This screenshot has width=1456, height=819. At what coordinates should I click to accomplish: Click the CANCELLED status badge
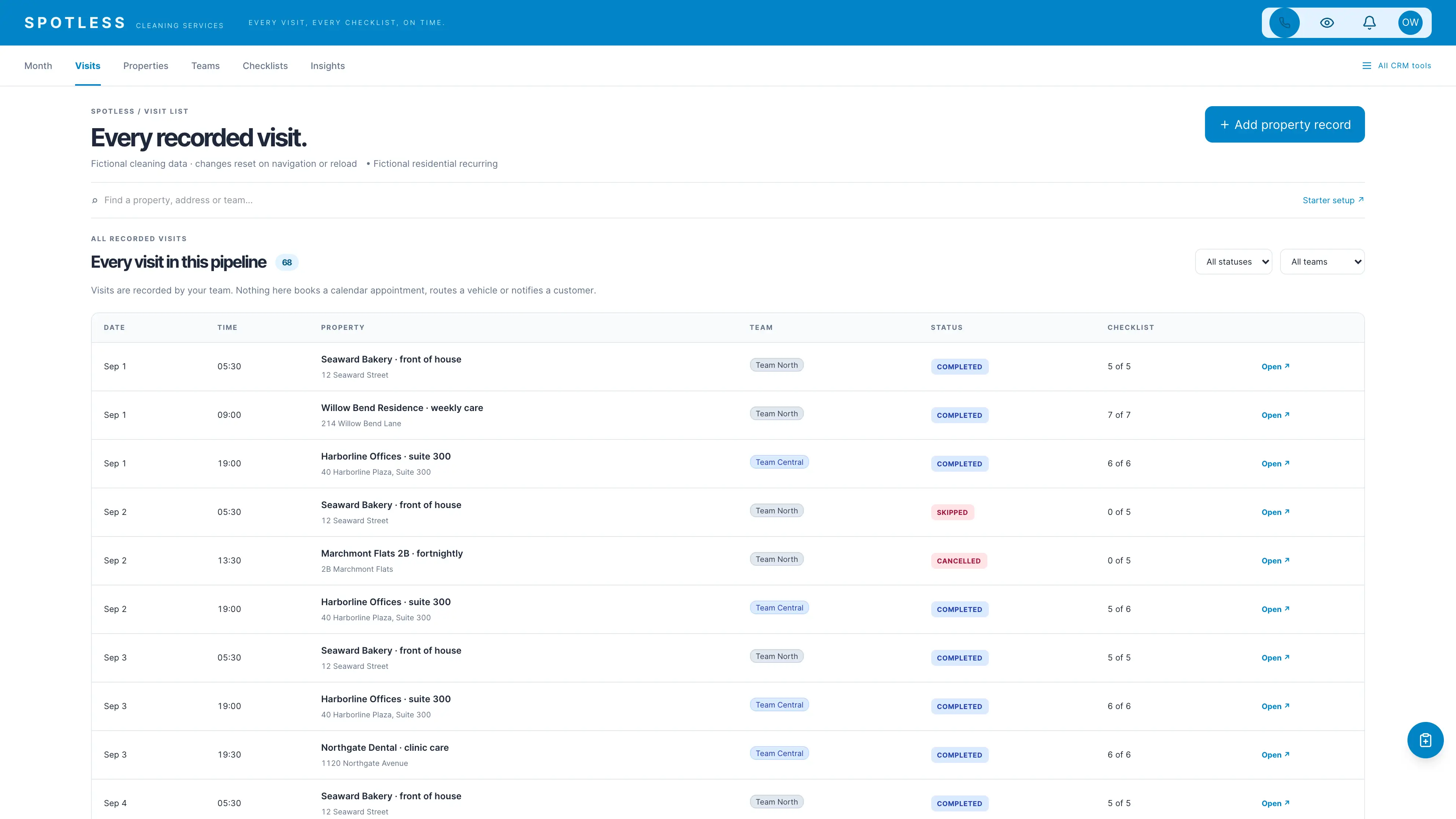pos(959,561)
